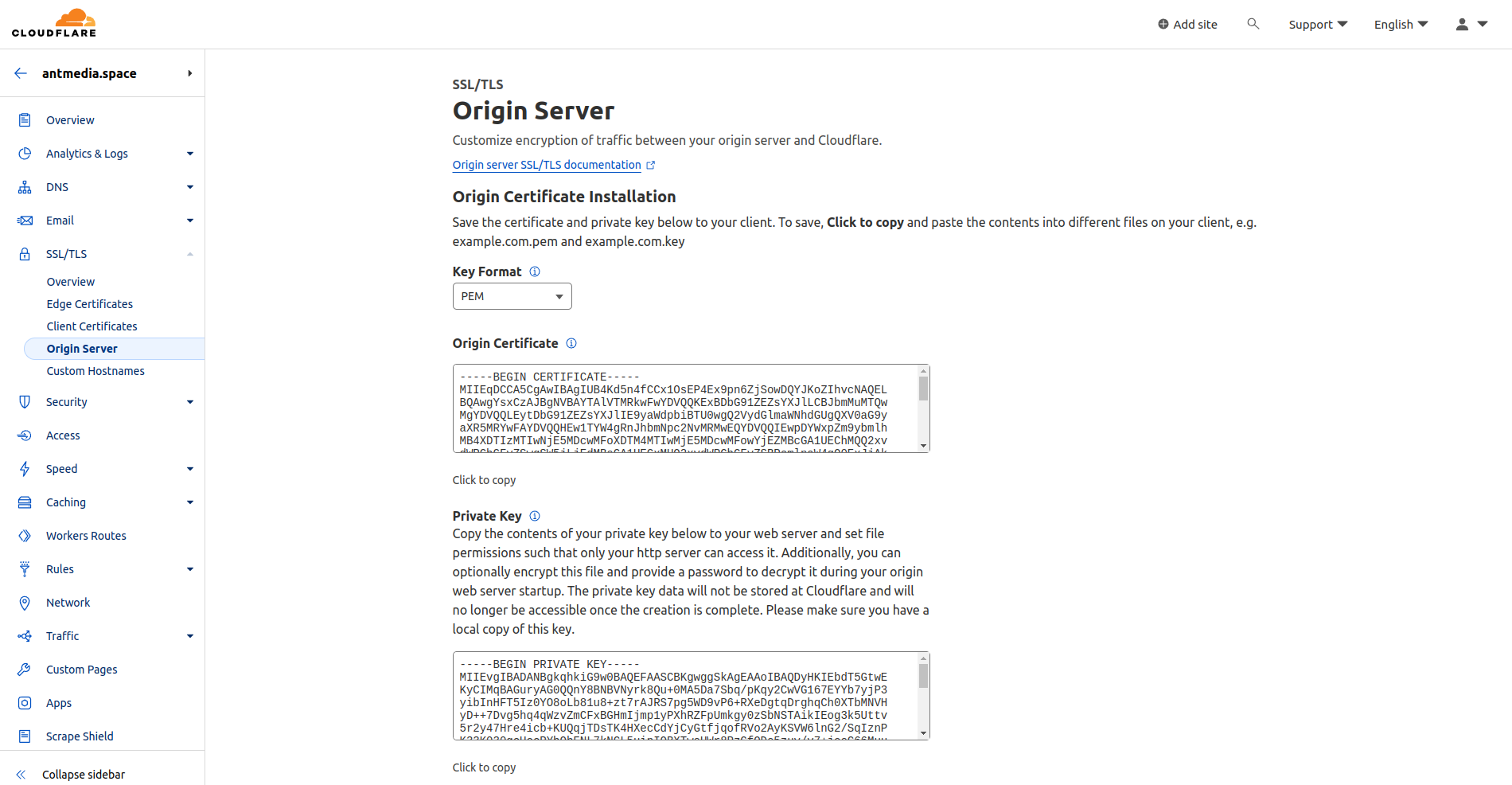Click the Email envelope icon
The height and width of the screenshot is (785, 1512).
[x=25, y=221]
